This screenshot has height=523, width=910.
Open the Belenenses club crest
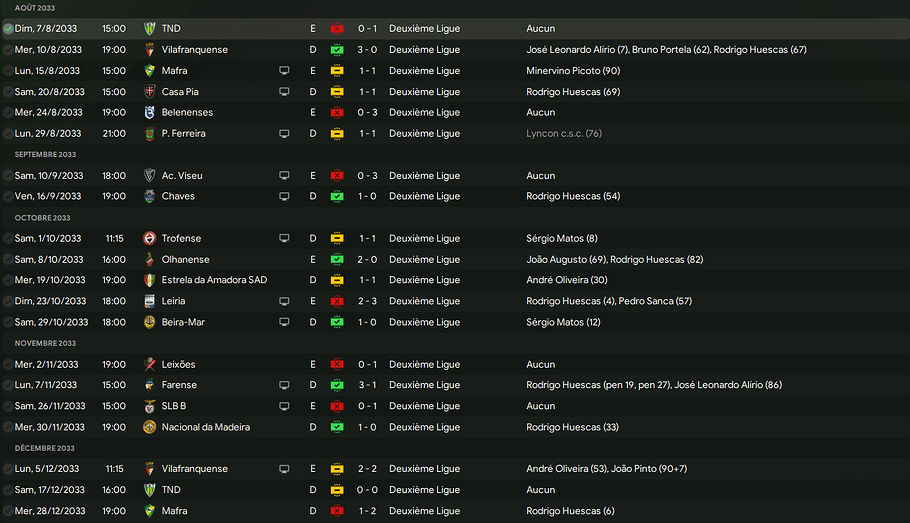click(x=150, y=112)
